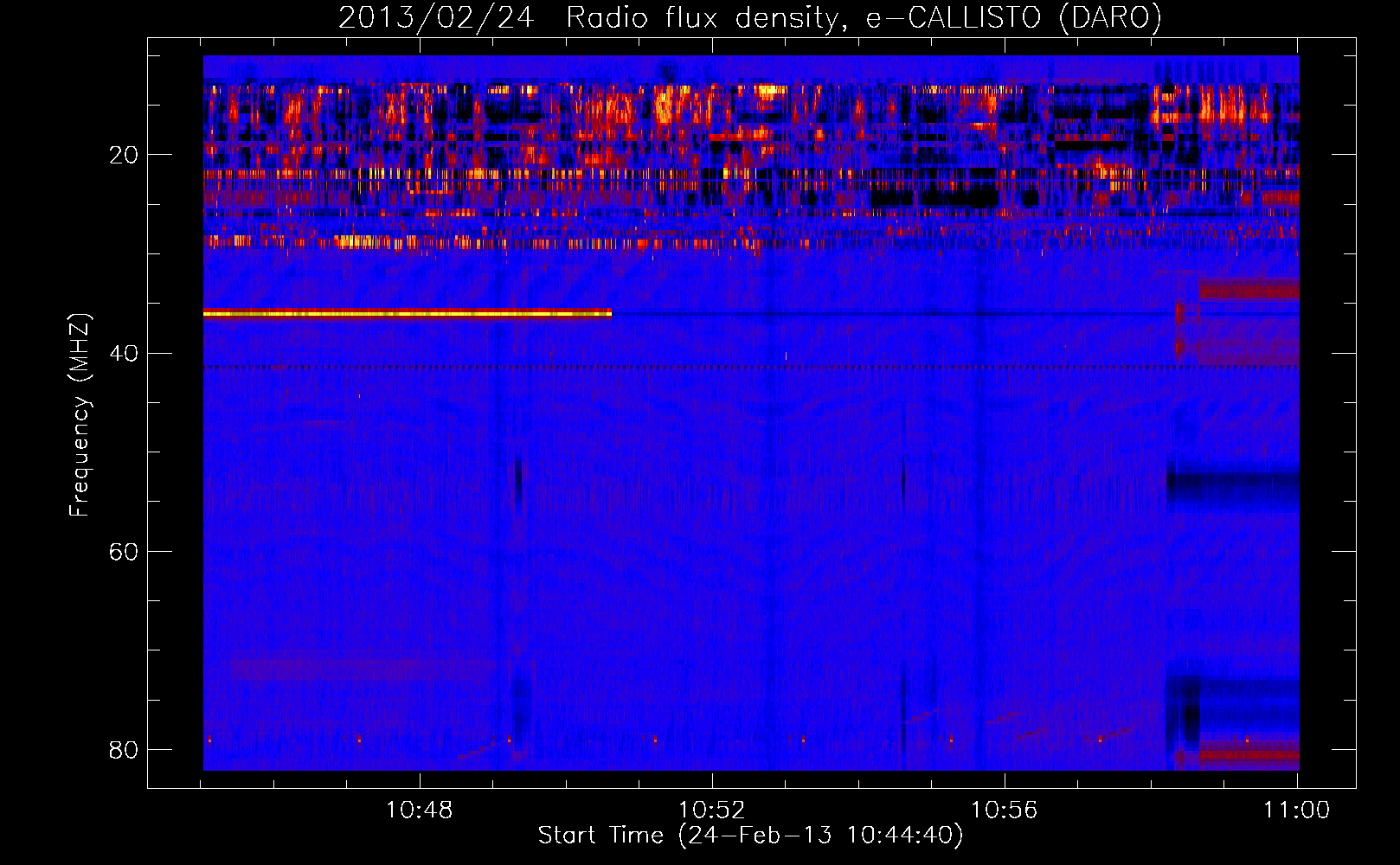This screenshot has width=1400, height=865.
Task: Select the 'Frequency (MHZ)' y-axis label
Action: (80, 415)
